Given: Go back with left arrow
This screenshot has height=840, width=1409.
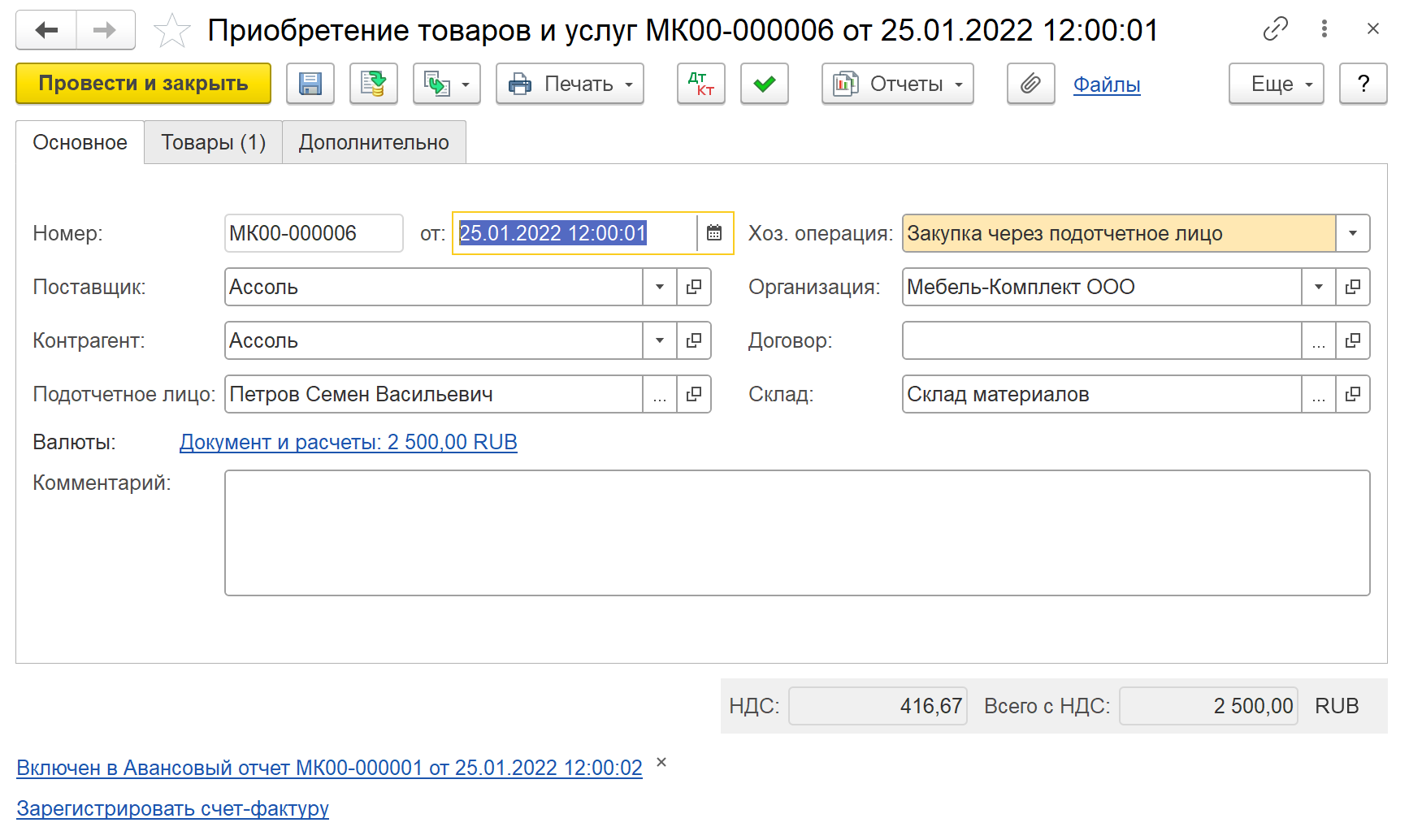Looking at the screenshot, I should tap(47, 30).
